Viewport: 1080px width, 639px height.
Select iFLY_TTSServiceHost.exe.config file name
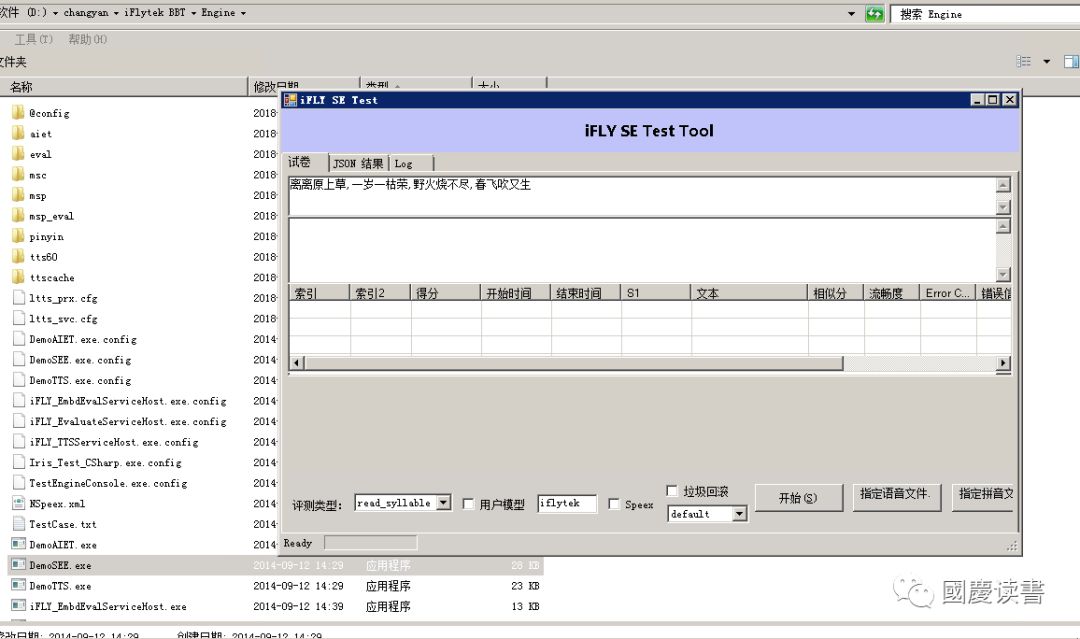tap(114, 442)
